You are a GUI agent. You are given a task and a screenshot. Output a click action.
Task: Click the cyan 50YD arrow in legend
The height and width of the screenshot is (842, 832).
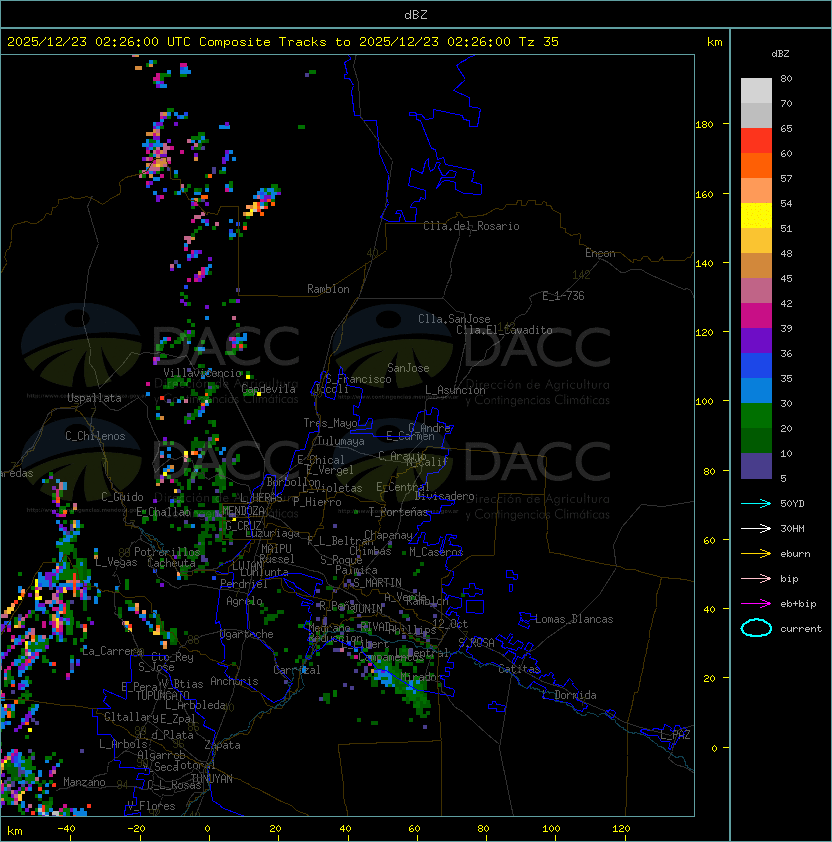tap(756, 503)
